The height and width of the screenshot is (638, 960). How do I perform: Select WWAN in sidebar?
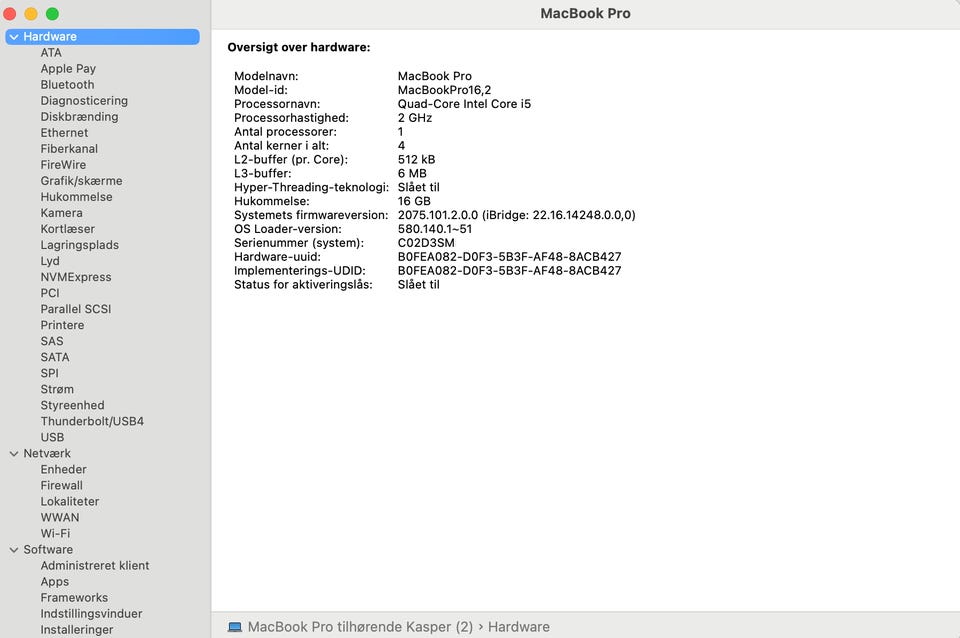60,517
